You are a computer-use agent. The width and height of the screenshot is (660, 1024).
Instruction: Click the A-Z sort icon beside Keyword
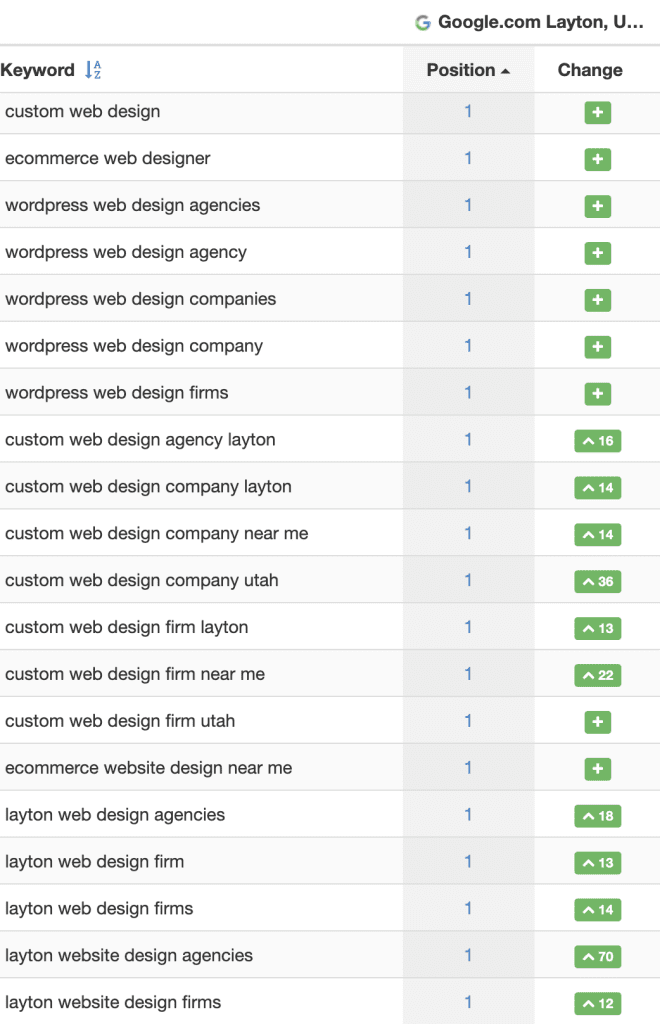pos(93,70)
